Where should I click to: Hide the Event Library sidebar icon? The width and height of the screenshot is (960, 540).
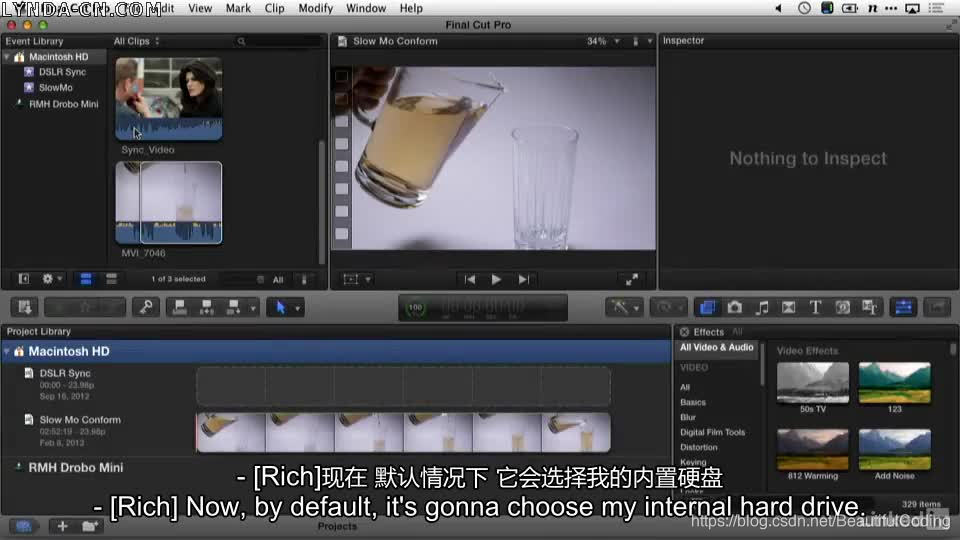click(24, 279)
